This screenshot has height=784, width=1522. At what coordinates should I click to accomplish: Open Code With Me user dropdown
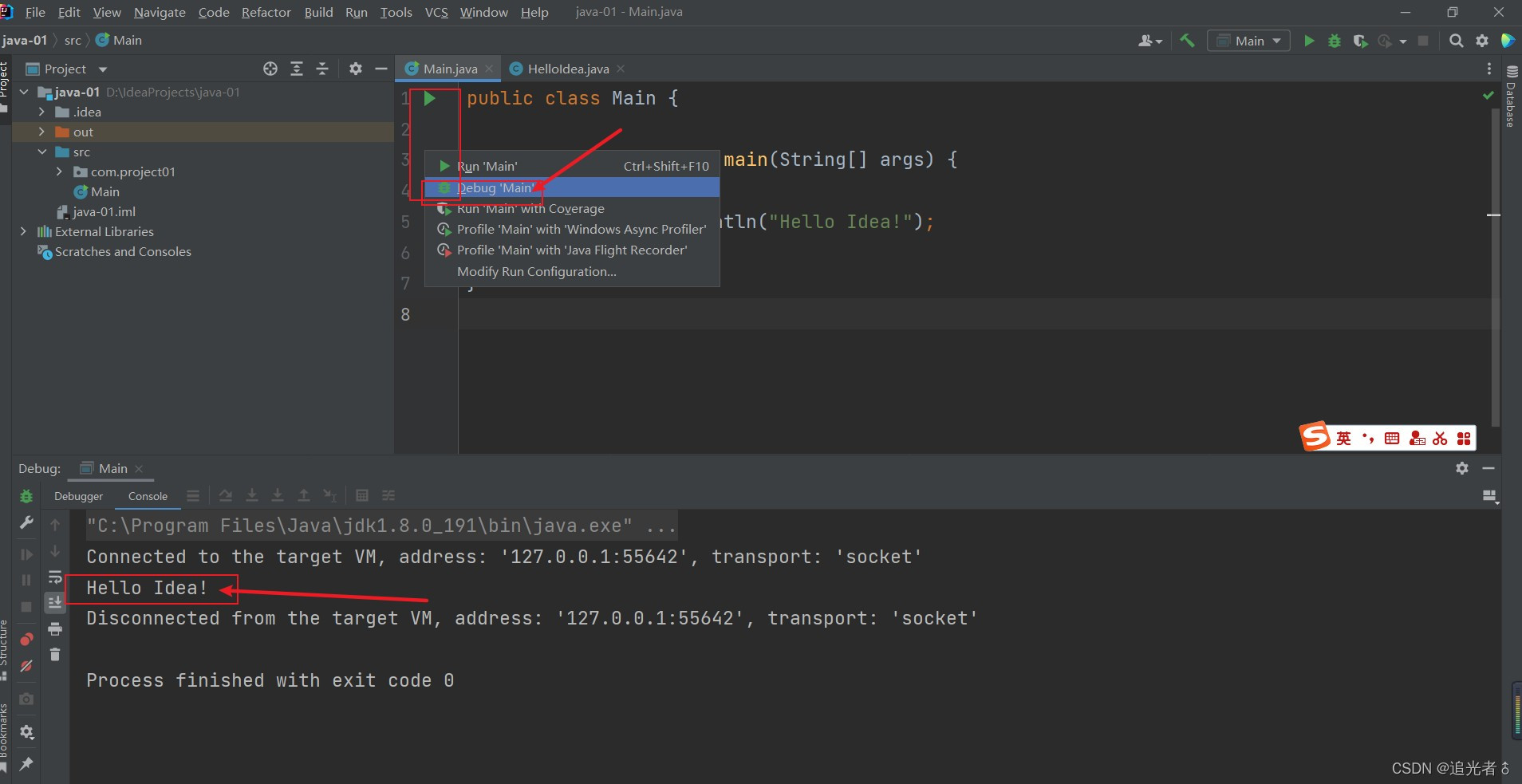point(1149,41)
